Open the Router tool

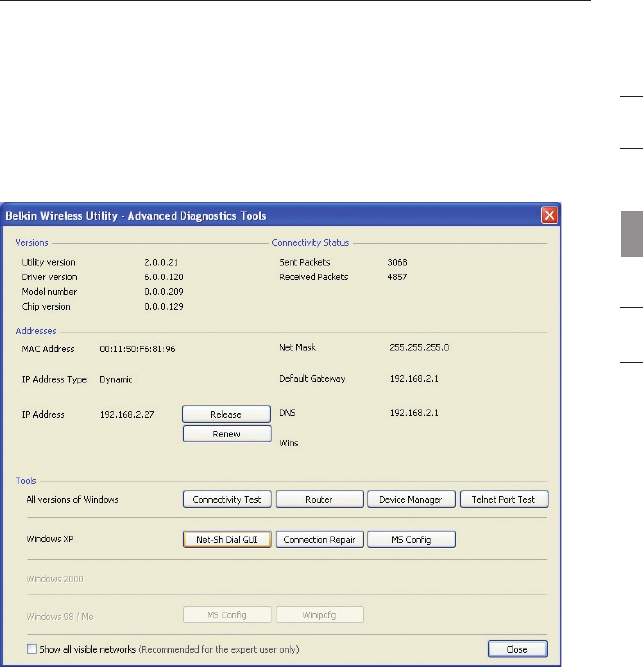[319, 499]
